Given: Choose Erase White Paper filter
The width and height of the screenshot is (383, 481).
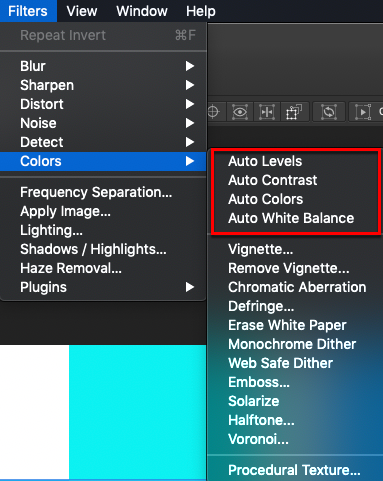Looking at the screenshot, I should pyautogui.click(x=287, y=325).
